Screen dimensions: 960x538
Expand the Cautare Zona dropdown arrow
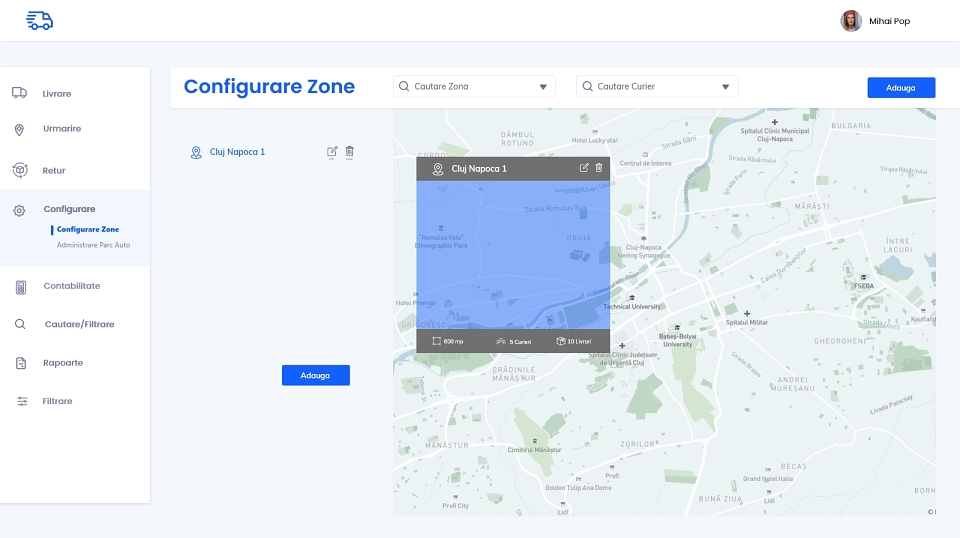(x=543, y=87)
